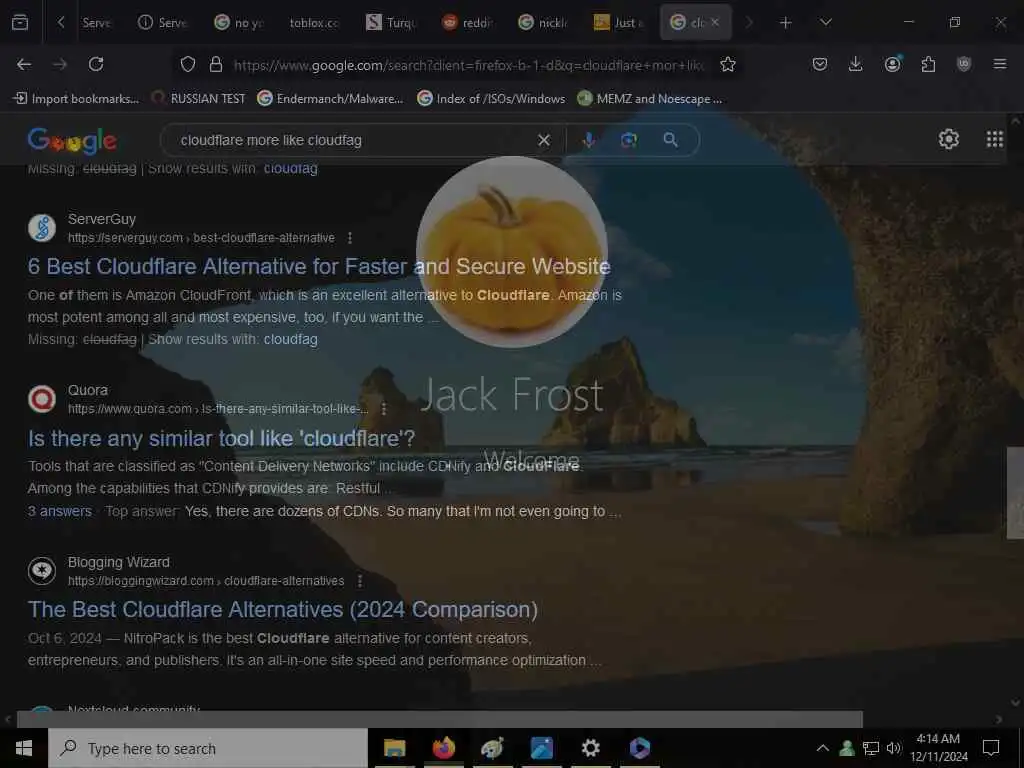Clear the search box with X
This screenshot has height=768, width=1024.
[x=544, y=140]
